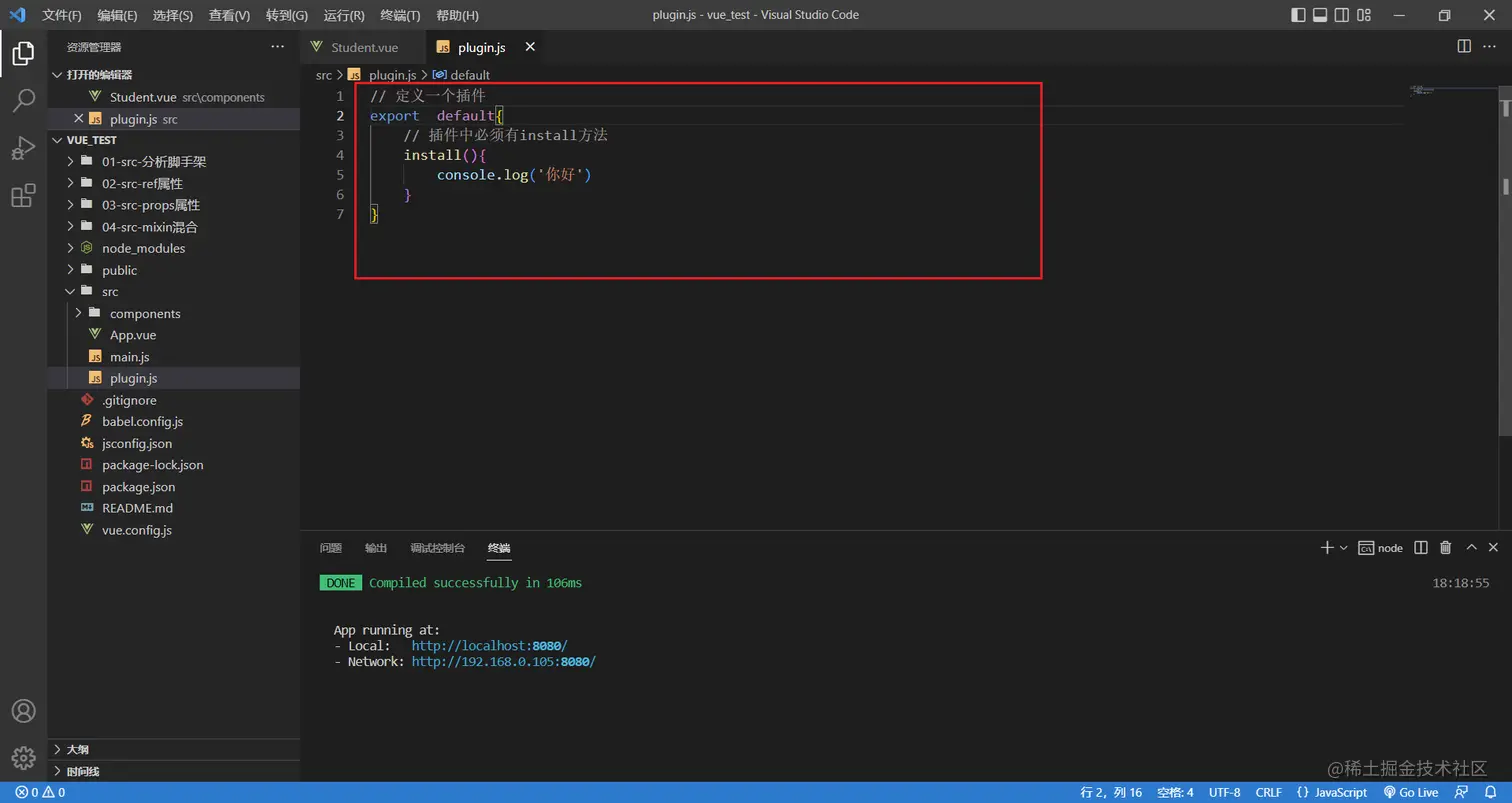Split the terminal panel

[x=1421, y=547]
